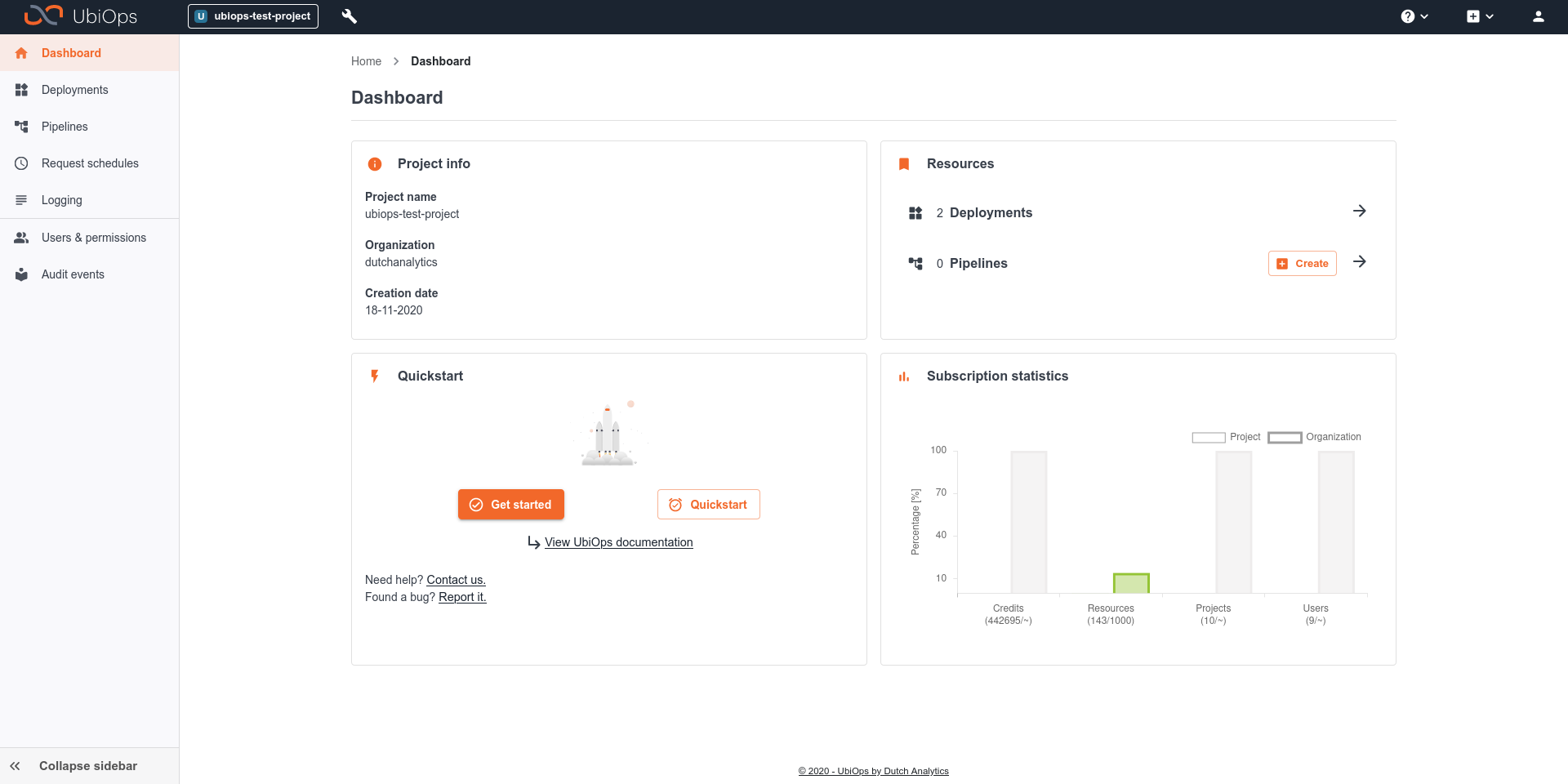Click the Subscription statistics chart icon
Screen dimensions: 1568x784
(x=904, y=376)
